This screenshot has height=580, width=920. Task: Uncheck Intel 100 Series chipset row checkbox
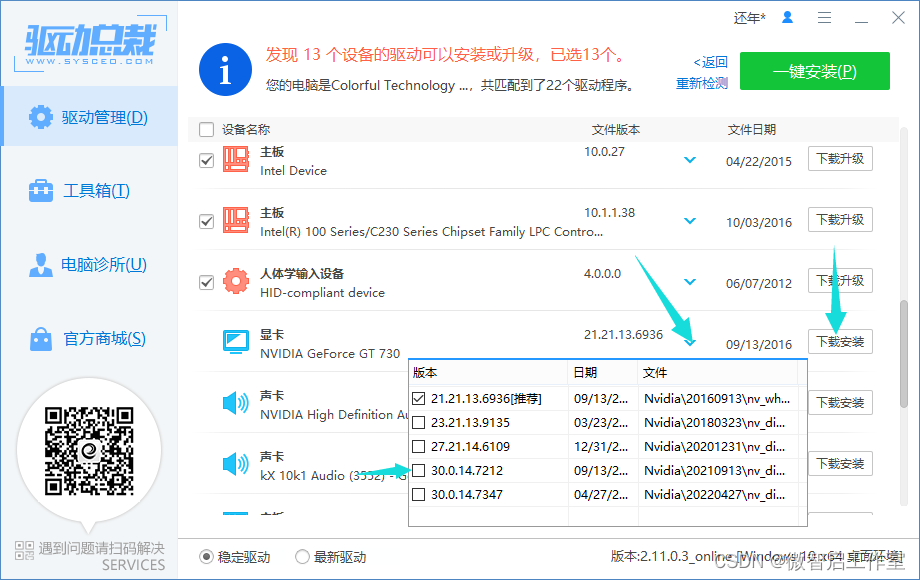207,221
